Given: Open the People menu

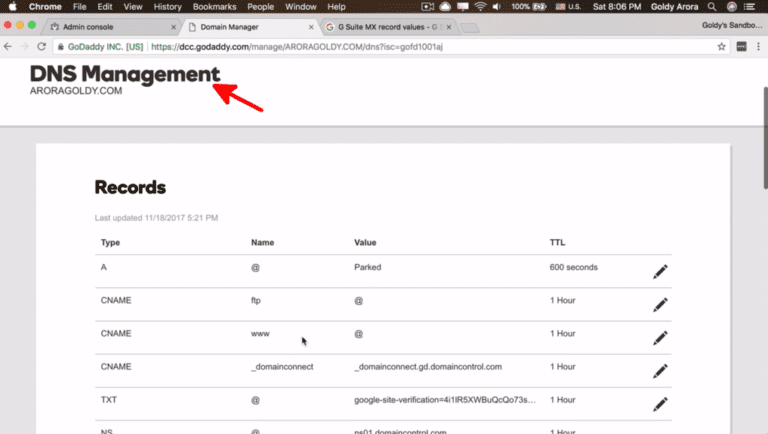Looking at the screenshot, I should [261, 7].
